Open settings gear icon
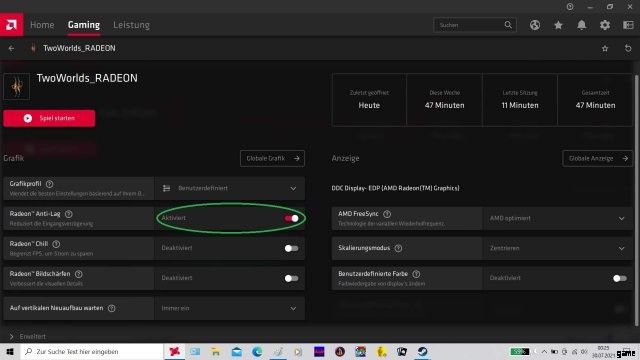640x360 pixels. [604, 25]
